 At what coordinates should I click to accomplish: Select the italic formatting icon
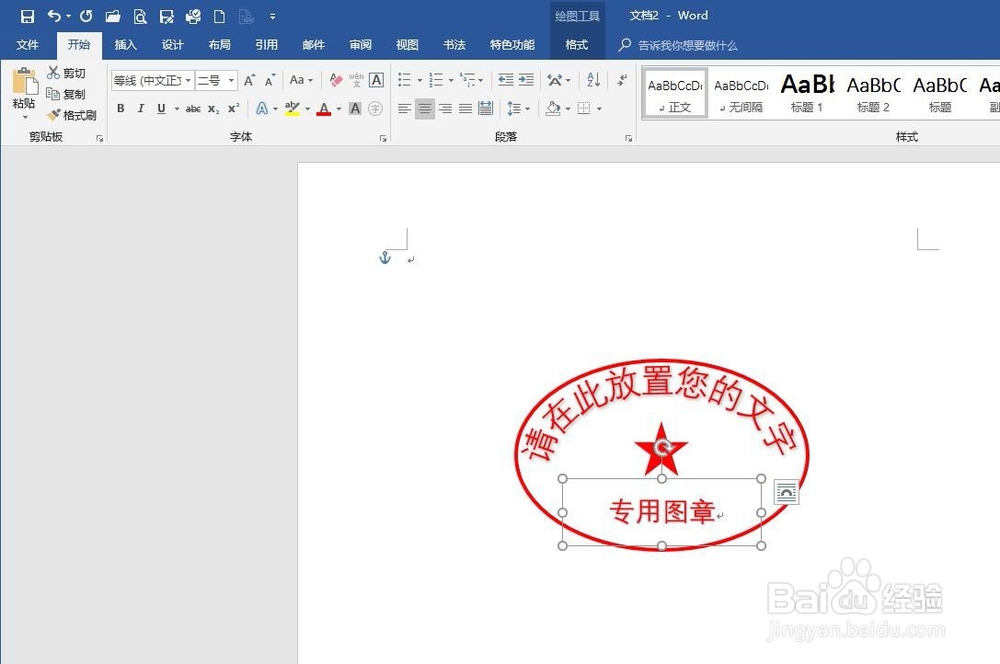pos(140,107)
